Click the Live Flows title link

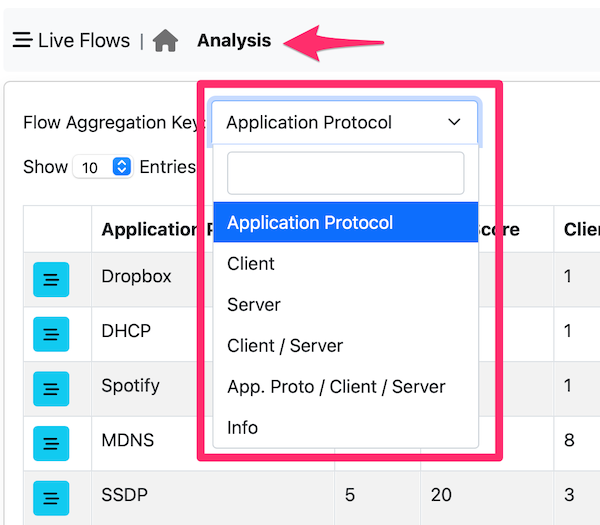coord(84,41)
